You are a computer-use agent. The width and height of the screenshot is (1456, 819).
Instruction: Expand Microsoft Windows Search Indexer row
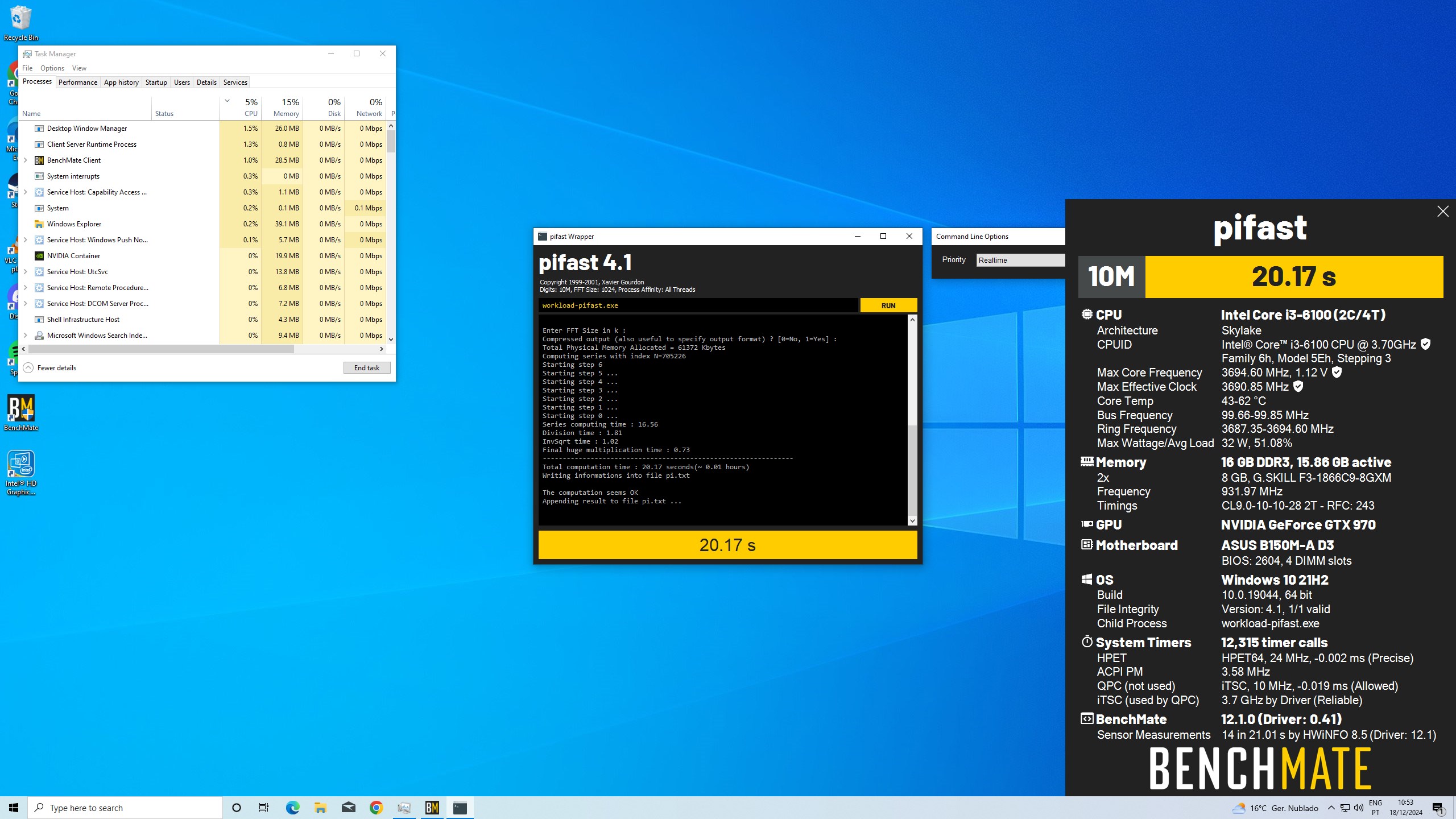click(x=26, y=336)
